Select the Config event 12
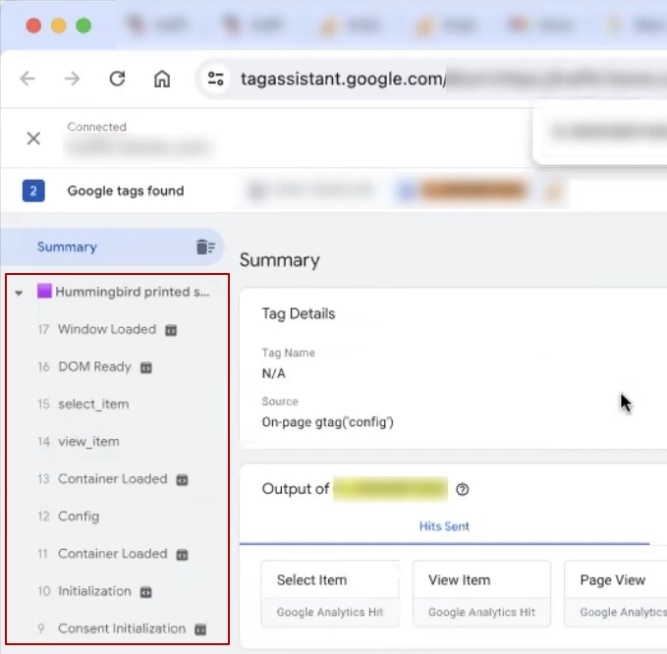The width and height of the screenshot is (667, 654). pyautogui.click(x=78, y=516)
